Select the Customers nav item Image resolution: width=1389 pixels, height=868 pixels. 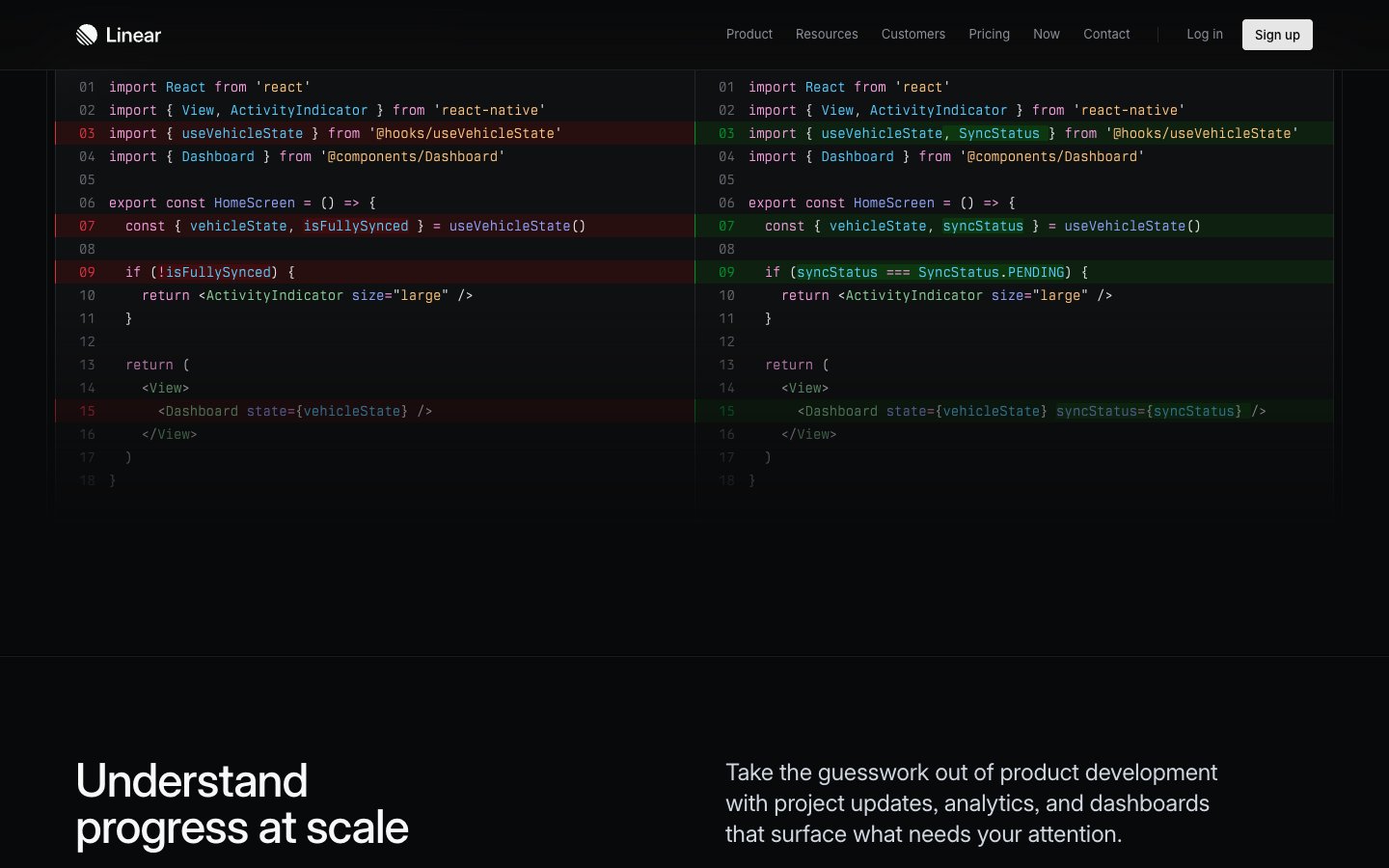(912, 34)
